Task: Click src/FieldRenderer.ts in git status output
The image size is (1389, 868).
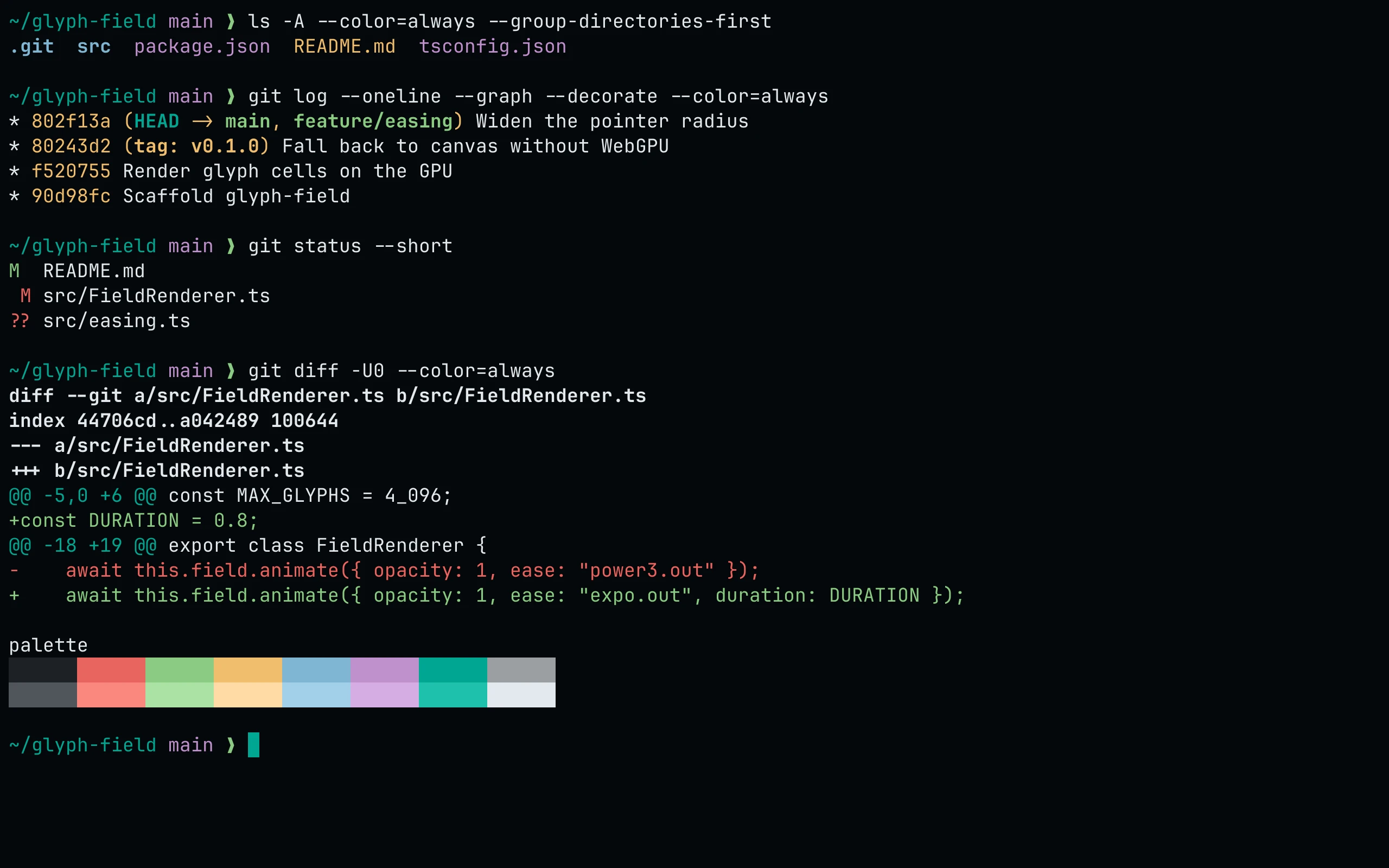Action: [x=157, y=296]
